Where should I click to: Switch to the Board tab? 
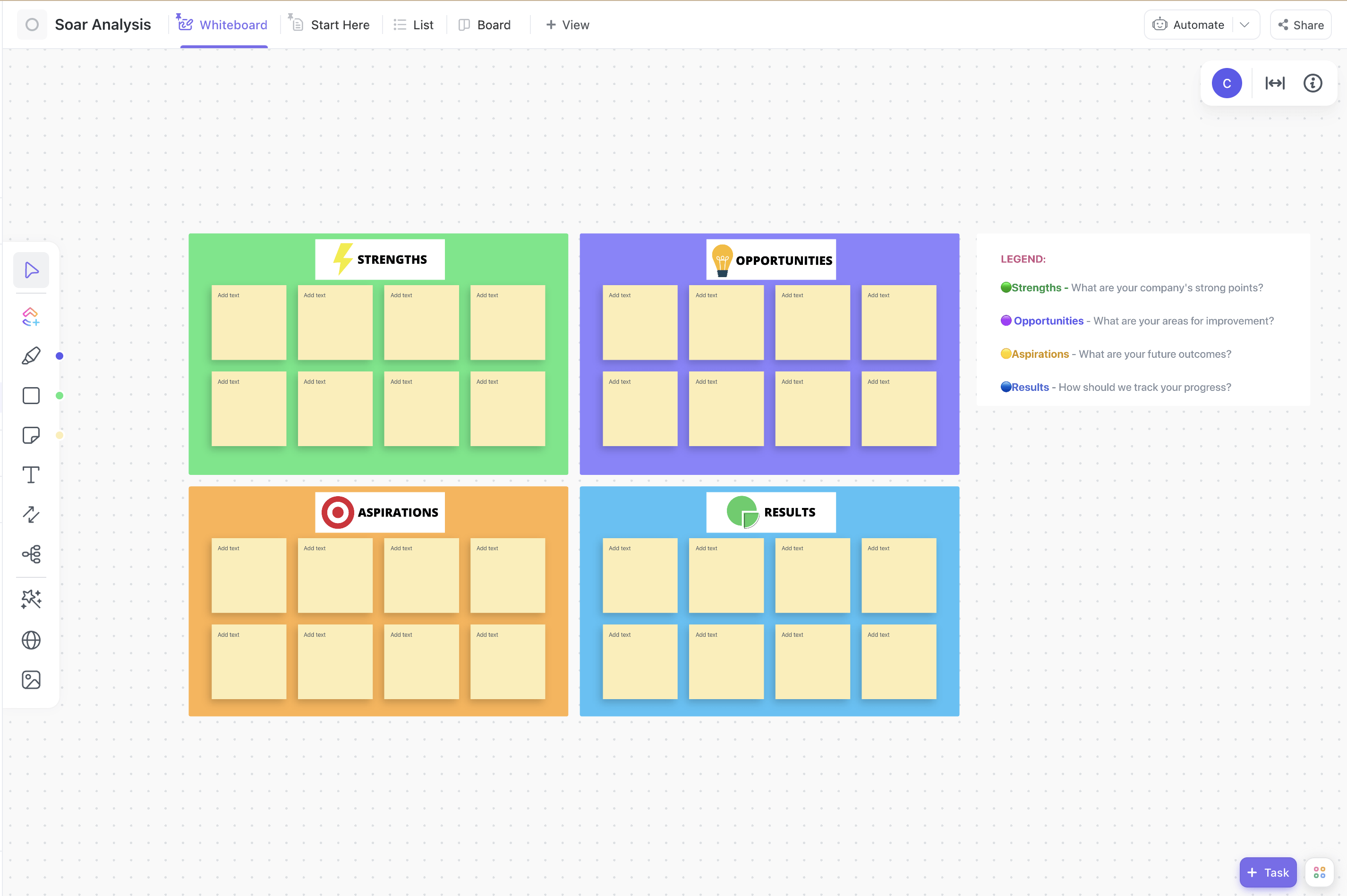(492, 24)
